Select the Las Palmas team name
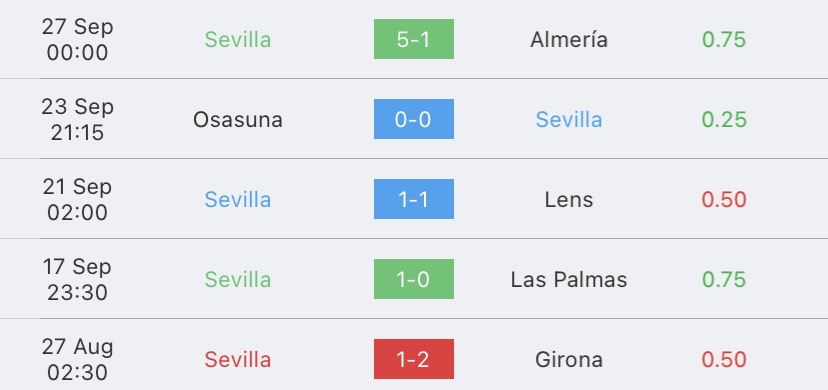This screenshot has height=390, width=828. click(x=569, y=280)
